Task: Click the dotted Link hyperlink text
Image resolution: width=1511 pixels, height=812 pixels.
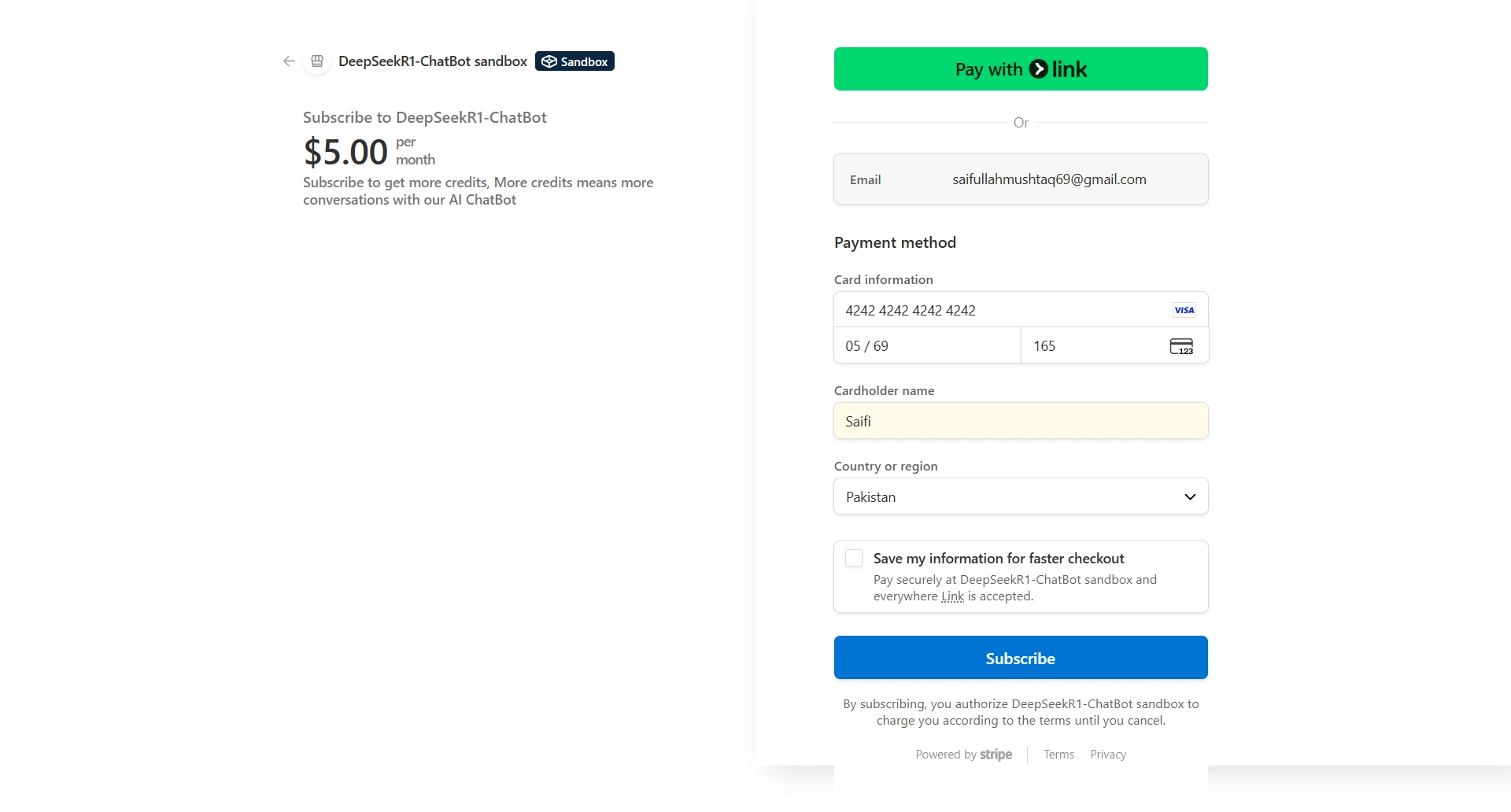Action: coord(952,596)
